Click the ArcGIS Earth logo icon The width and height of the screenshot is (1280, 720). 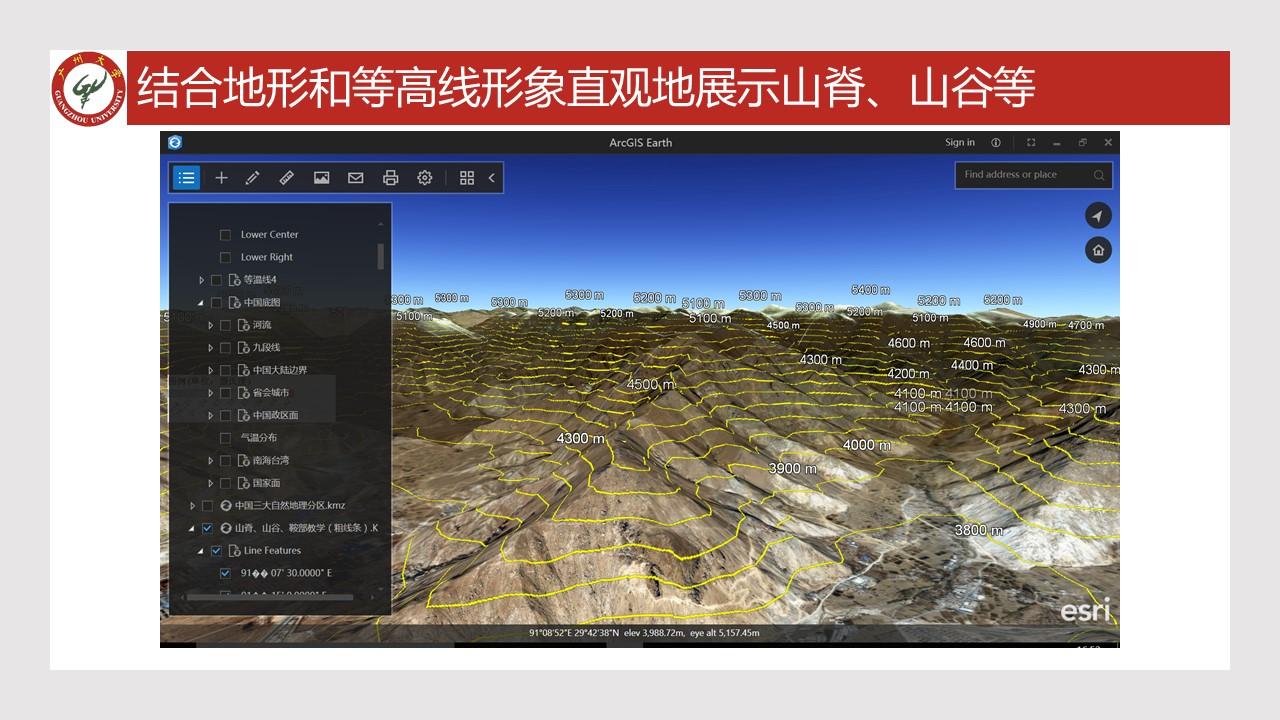tap(175, 142)
